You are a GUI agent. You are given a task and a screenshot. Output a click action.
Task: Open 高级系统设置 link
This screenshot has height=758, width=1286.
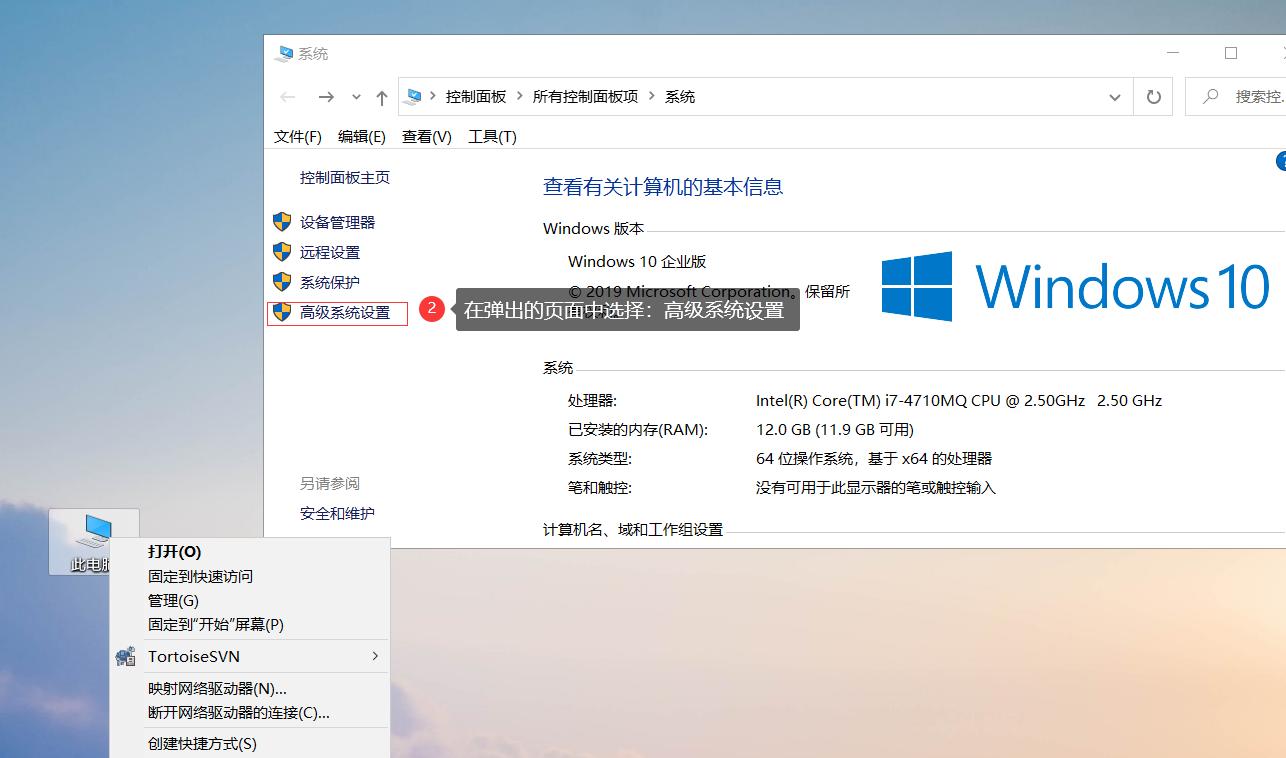coord(345,312)
